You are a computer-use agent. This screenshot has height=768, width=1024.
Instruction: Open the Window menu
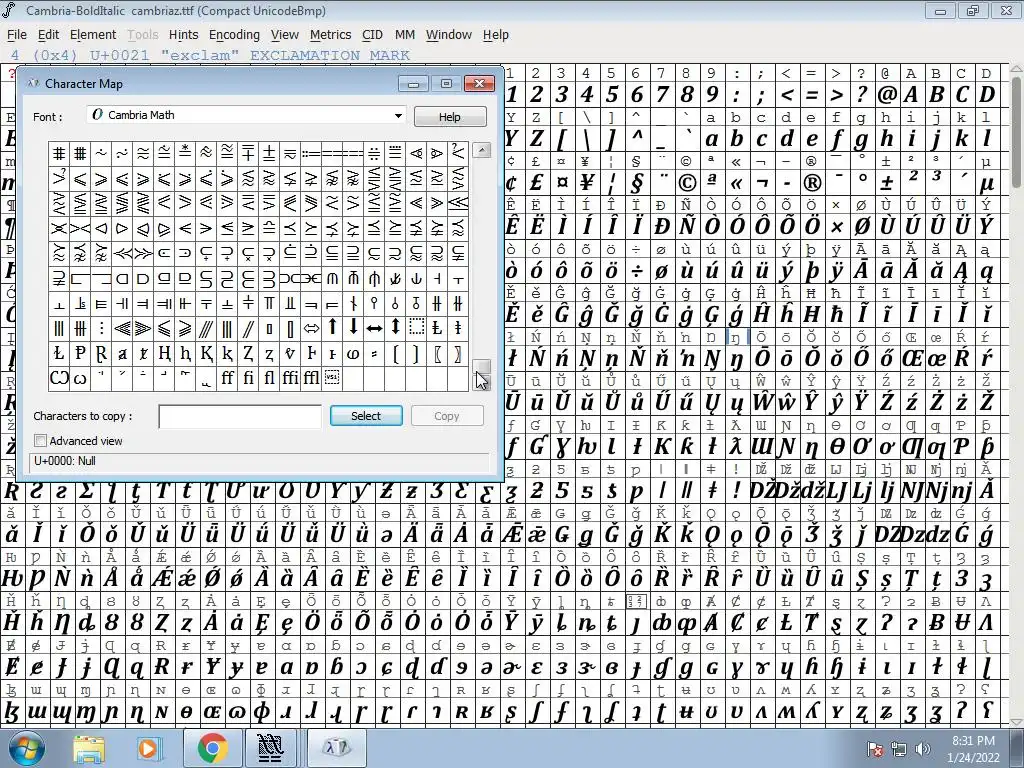point(449,35)
